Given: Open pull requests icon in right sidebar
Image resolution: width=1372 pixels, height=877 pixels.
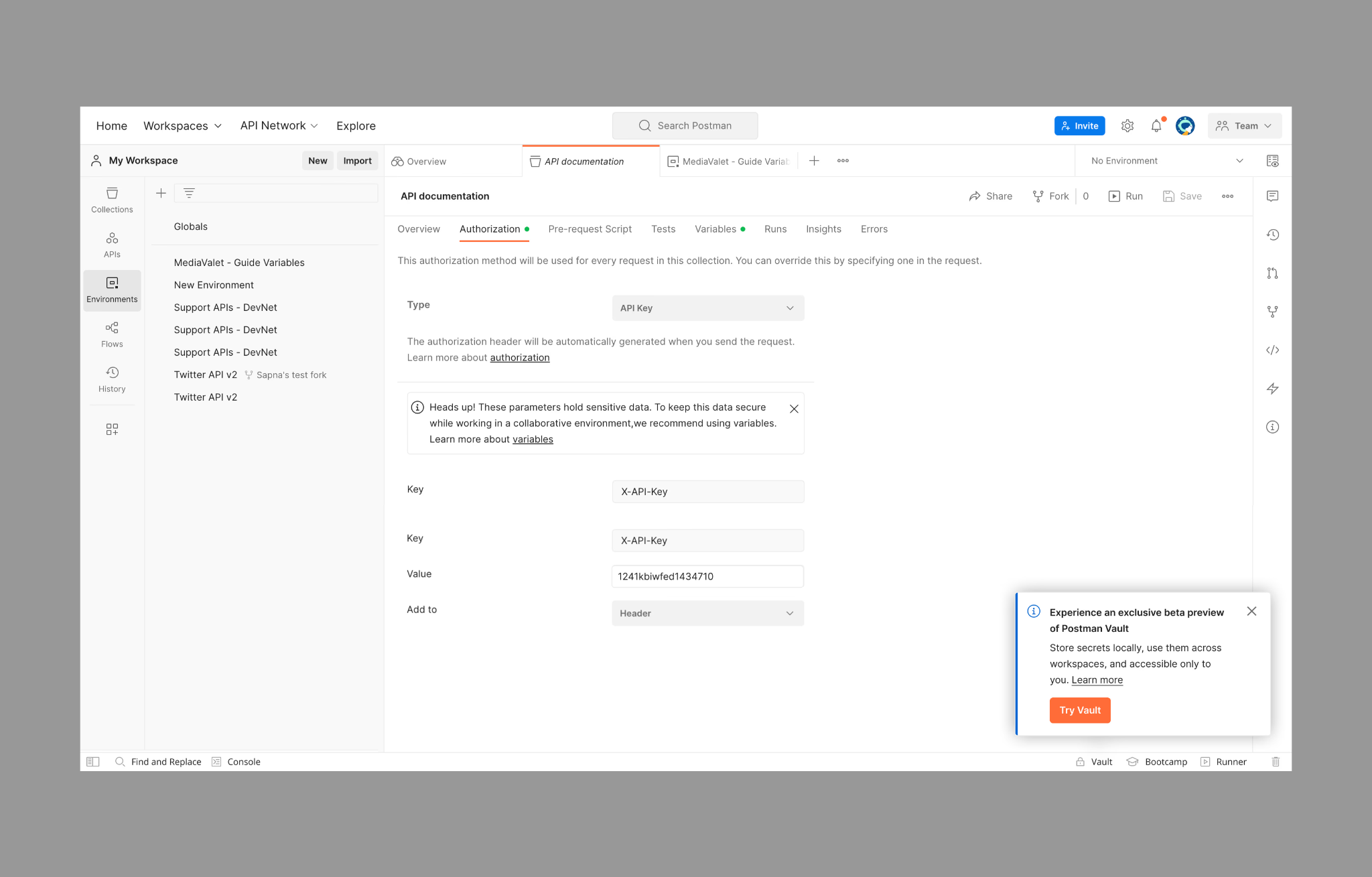Looking at the screenshot, I should pyautogui.click(x=1272, y=273).
